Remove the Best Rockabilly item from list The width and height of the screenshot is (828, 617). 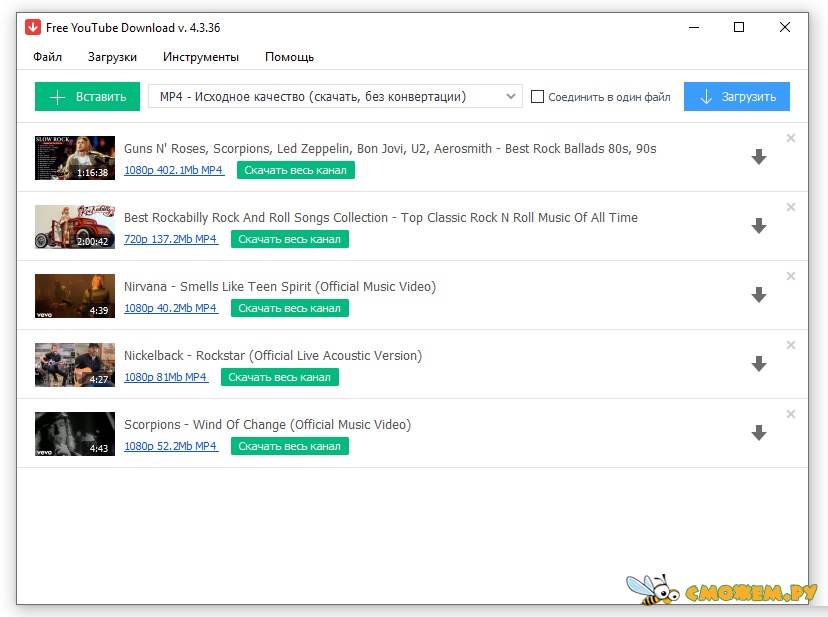(791, 207)
